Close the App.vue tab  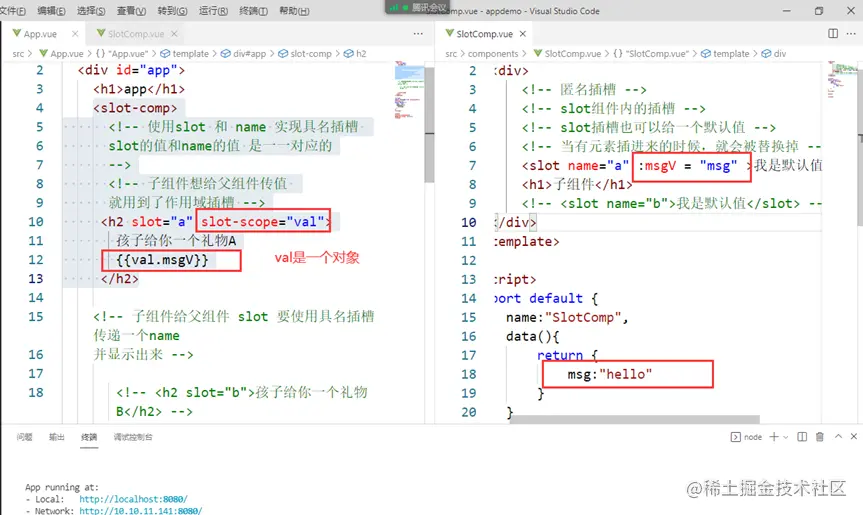coord(75,34)
